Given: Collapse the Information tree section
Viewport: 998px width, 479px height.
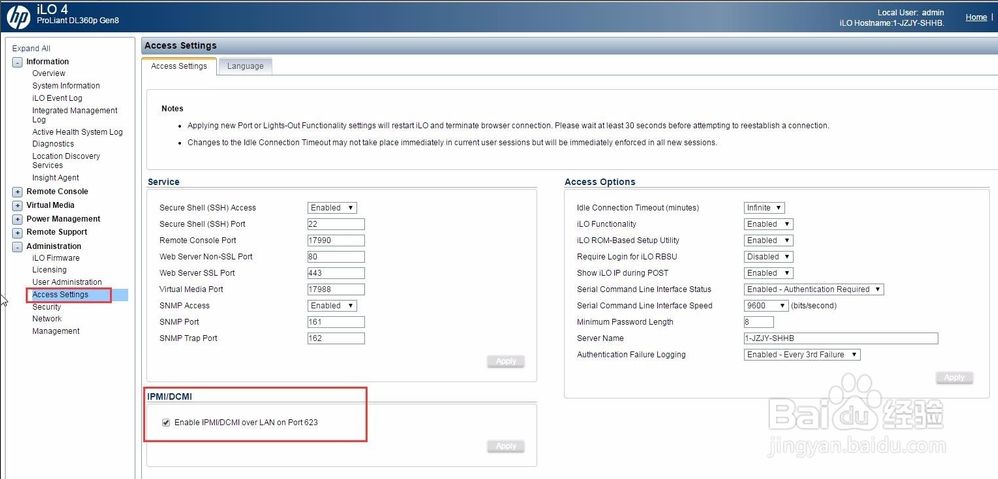Looking at the screenshot, I should 17,62.
